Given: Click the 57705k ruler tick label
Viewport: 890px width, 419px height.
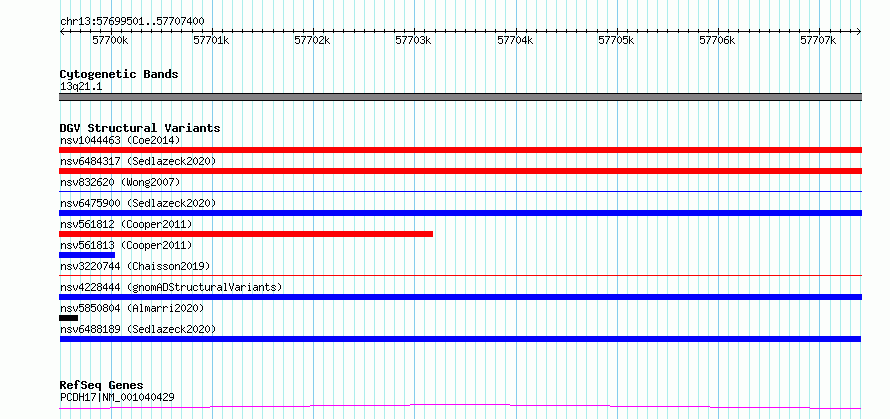Looking at the screenshot, I should (x=616, y=41).
